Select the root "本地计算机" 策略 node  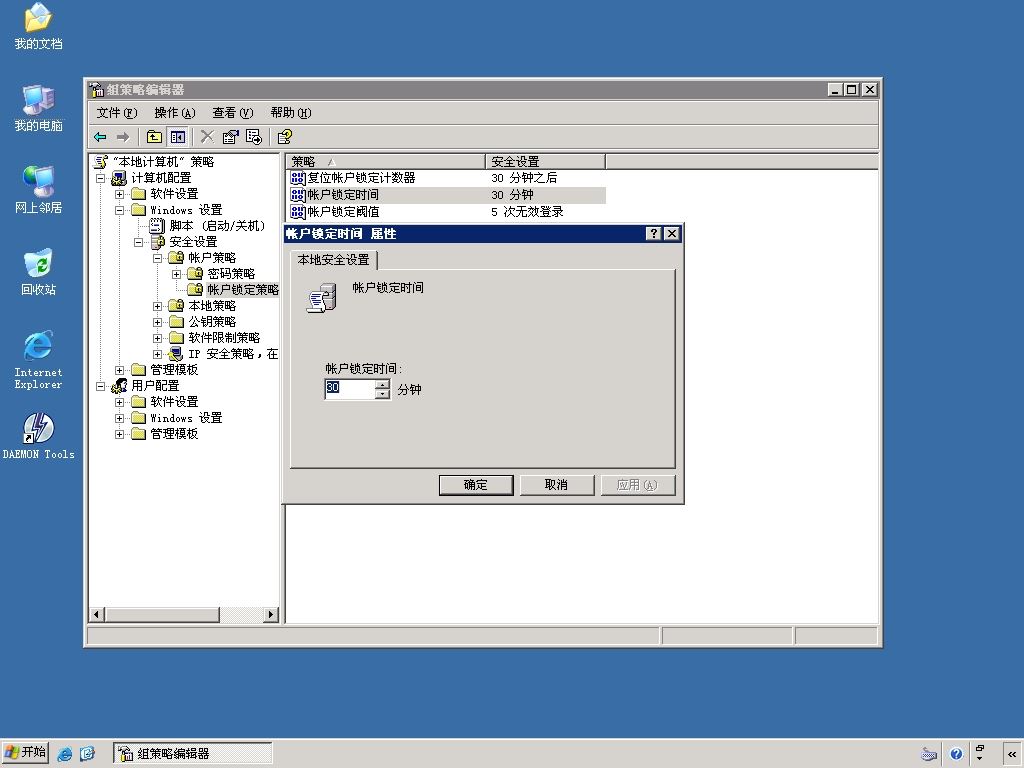tap(163, 162)
